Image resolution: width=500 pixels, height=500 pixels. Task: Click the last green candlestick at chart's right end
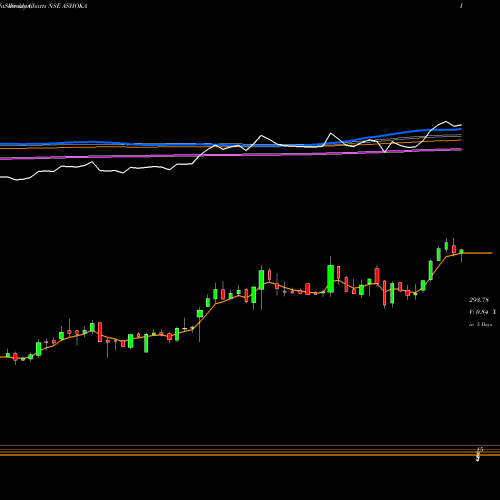(461, 252)
